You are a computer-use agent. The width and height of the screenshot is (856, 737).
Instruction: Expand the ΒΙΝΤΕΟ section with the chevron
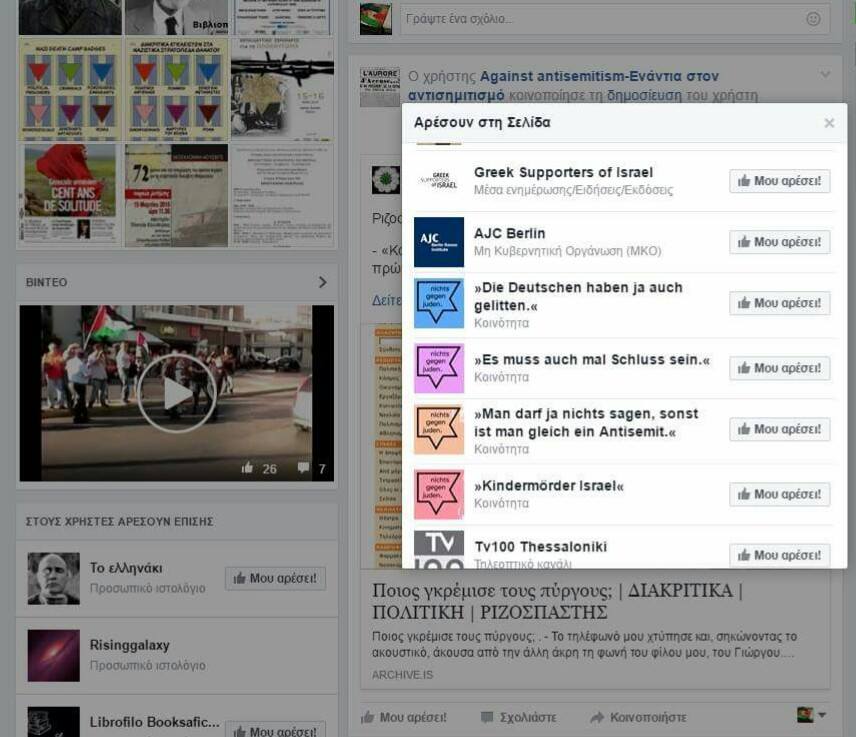coord(323,282)
